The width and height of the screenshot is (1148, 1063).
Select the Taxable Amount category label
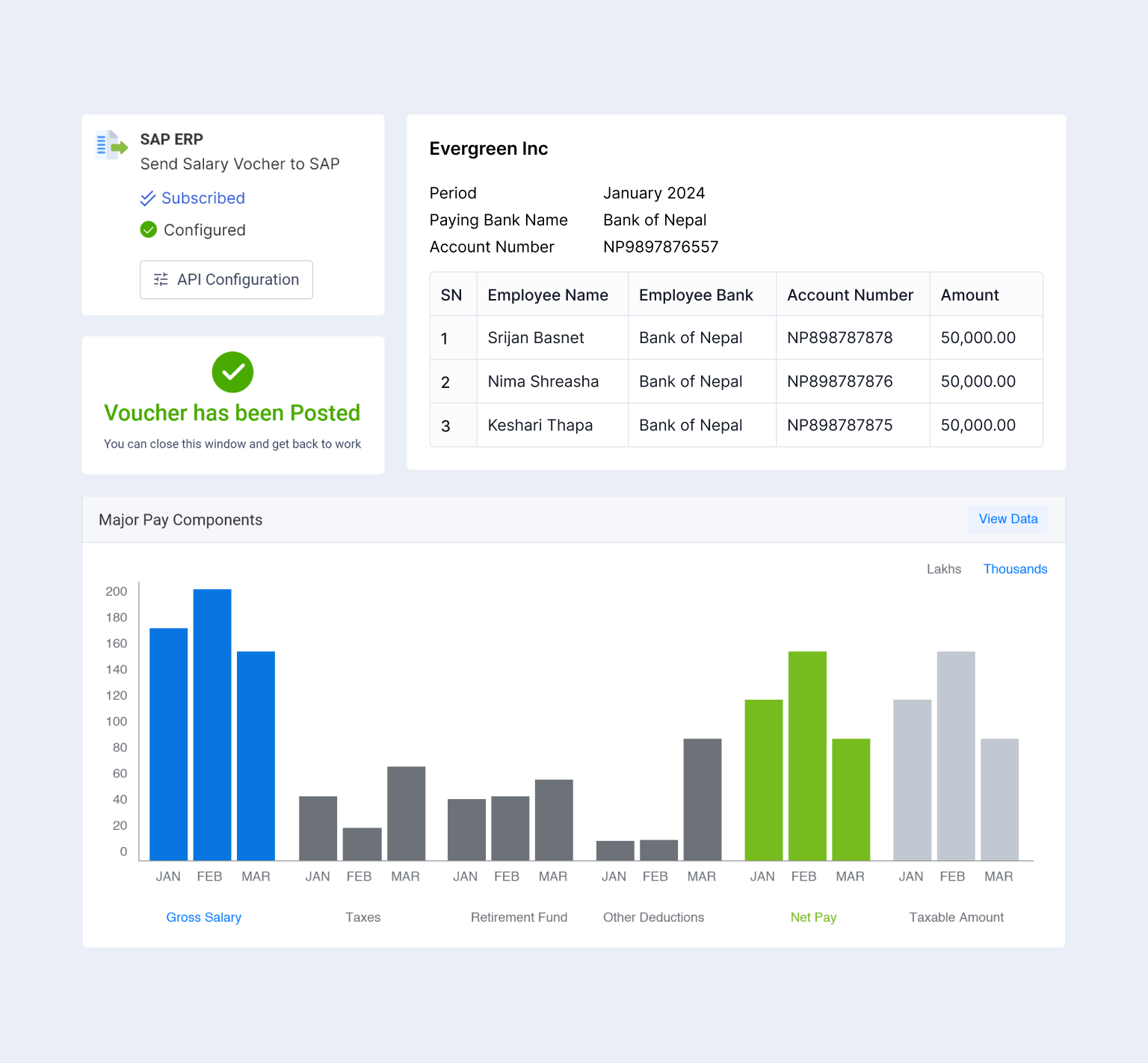pyautogui.click(x=956, y=917)
